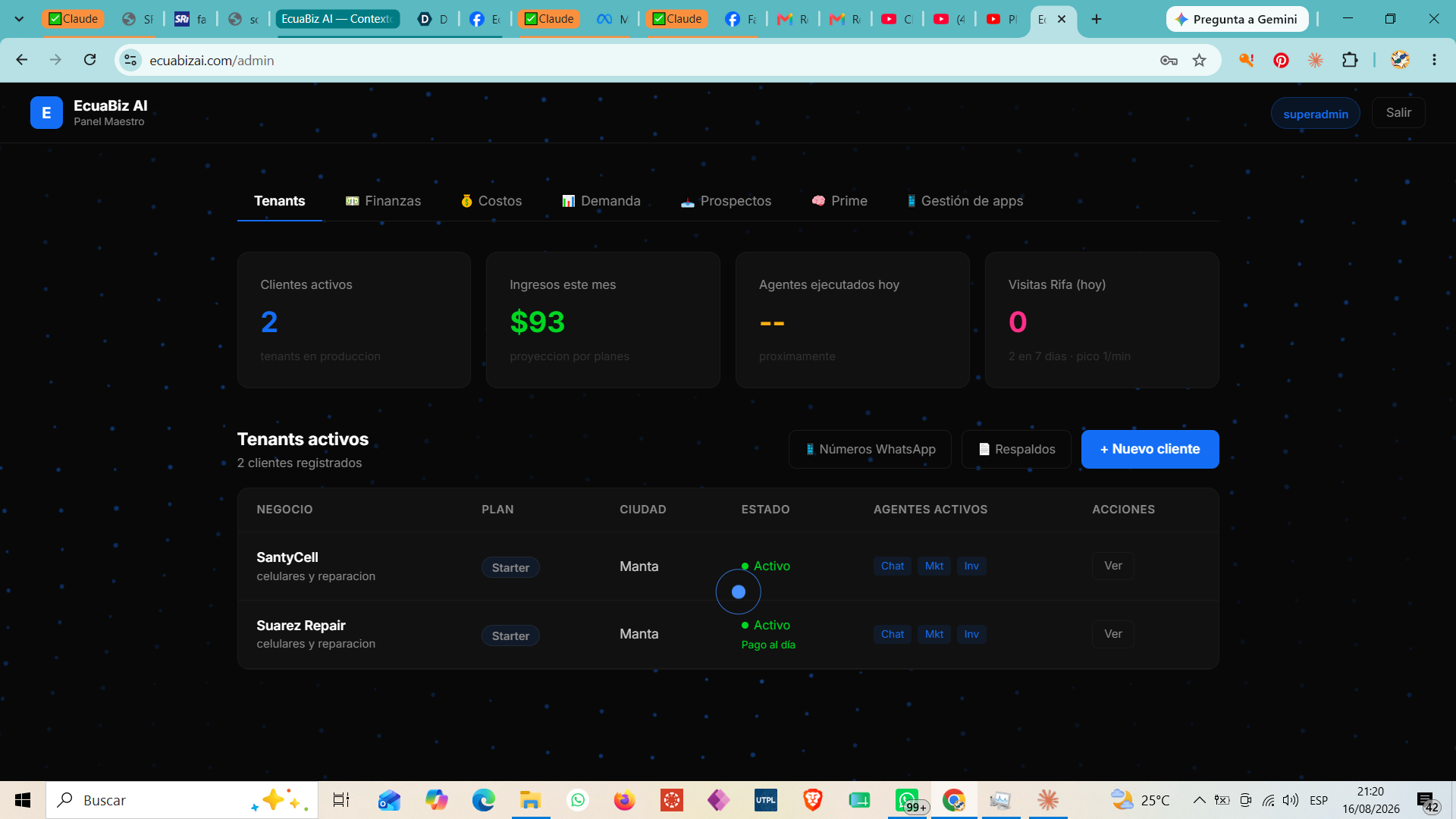This screenshot has width=1456, height=819.
Task: Open Task View in taskbar
Action: click(341, 800)
